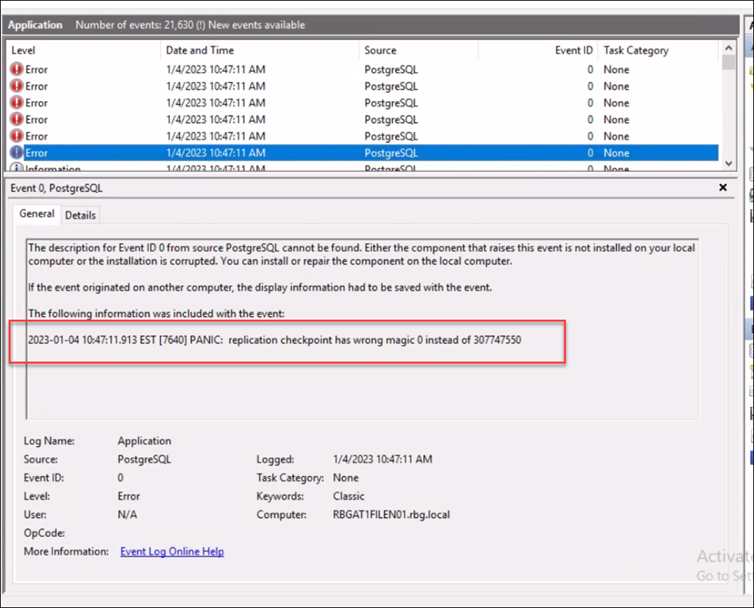
Task: Click the highlighted selected Error row icon
Action: pyautogui.click(x=17, y=152)
